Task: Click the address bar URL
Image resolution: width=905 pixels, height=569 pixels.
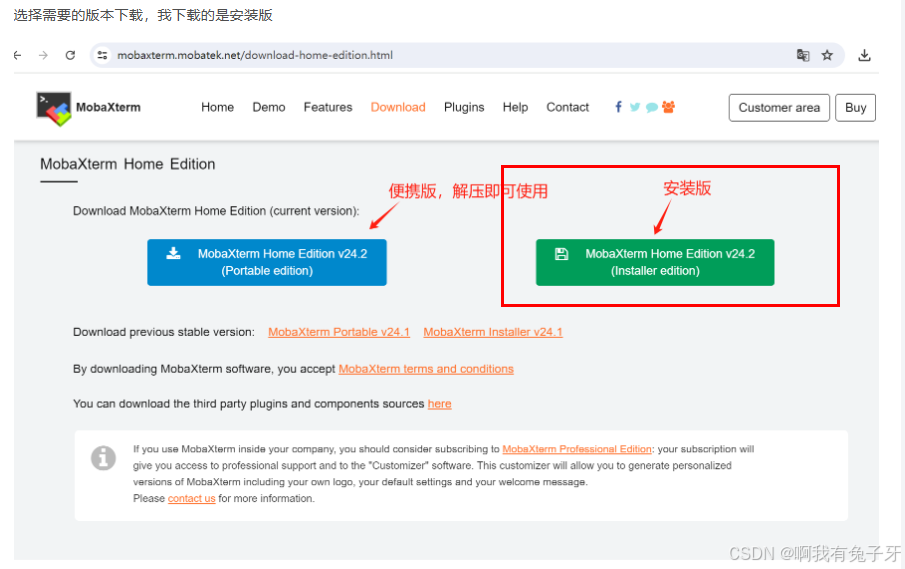Action: [x=255, y=55]
